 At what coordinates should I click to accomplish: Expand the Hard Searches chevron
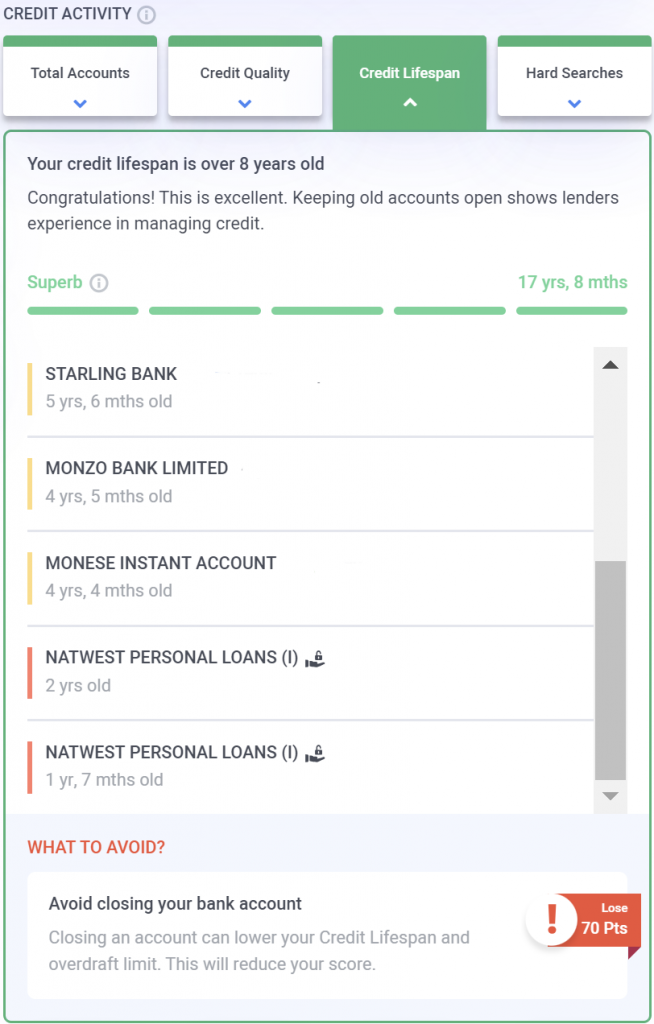(574, 103)
